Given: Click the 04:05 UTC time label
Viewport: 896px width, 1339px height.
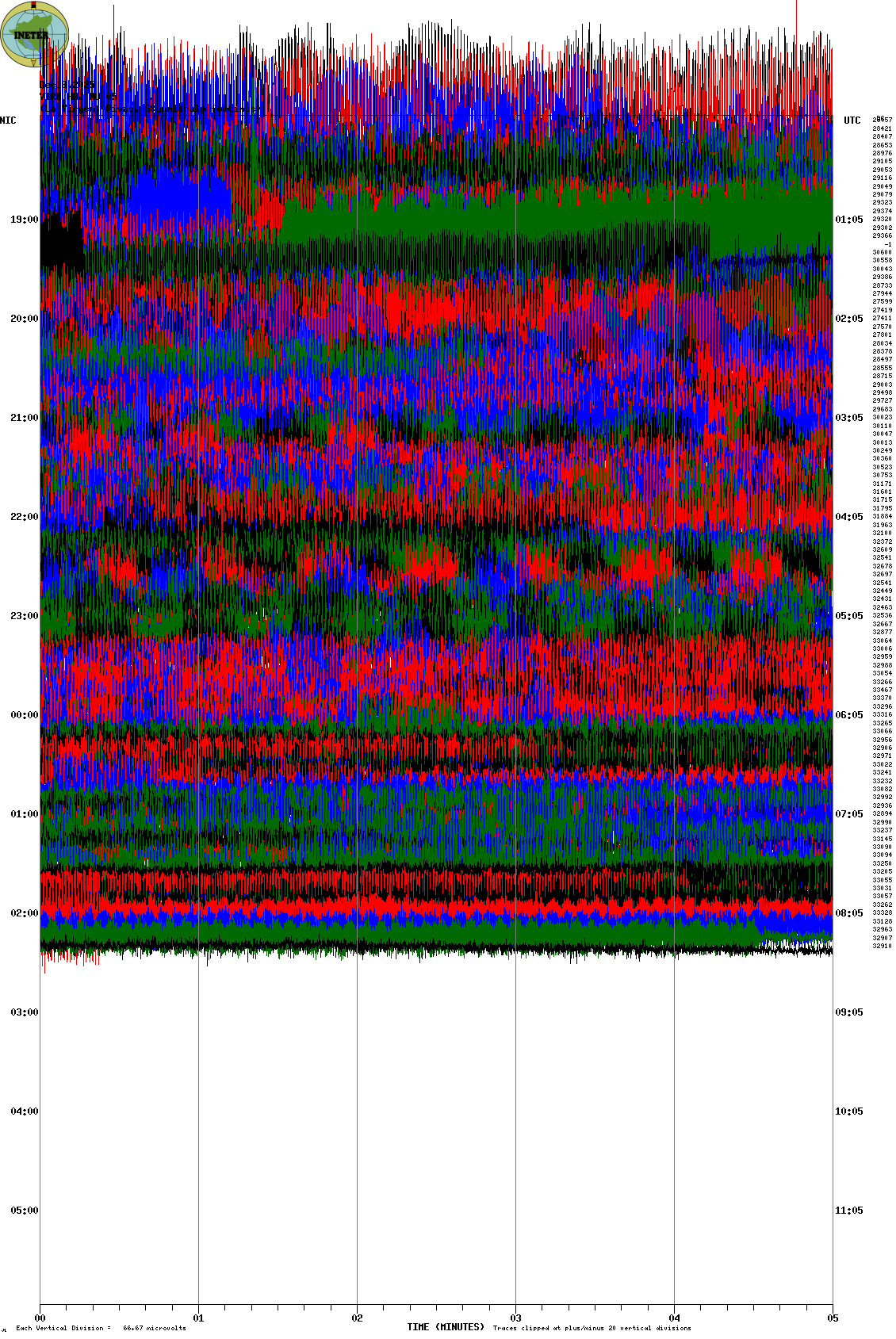Looking at the screenshot, I should point(848,517).
